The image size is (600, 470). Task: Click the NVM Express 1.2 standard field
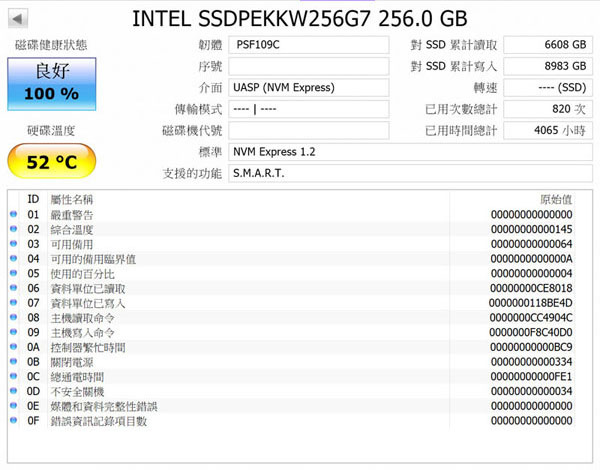pos(410,152)
